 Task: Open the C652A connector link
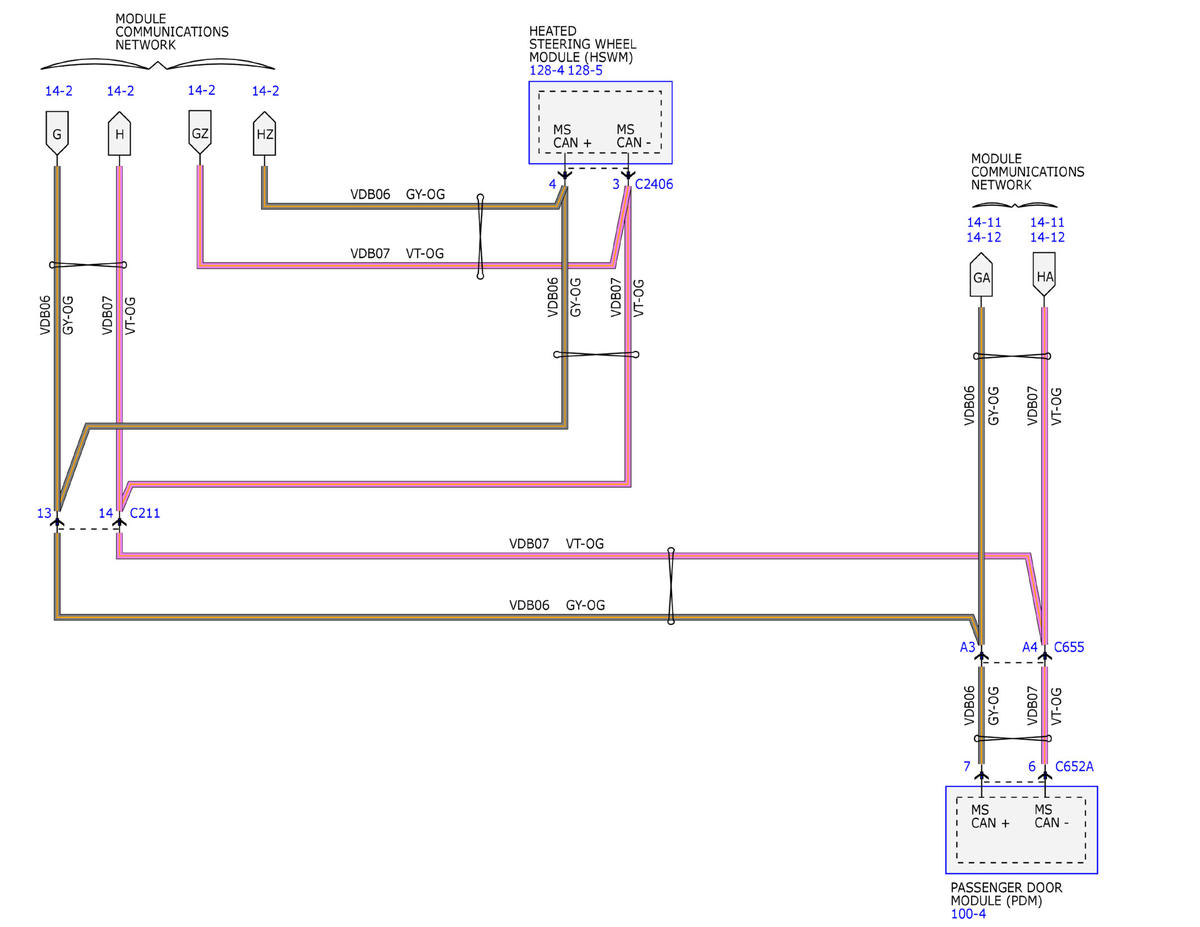click(1074, 767)
